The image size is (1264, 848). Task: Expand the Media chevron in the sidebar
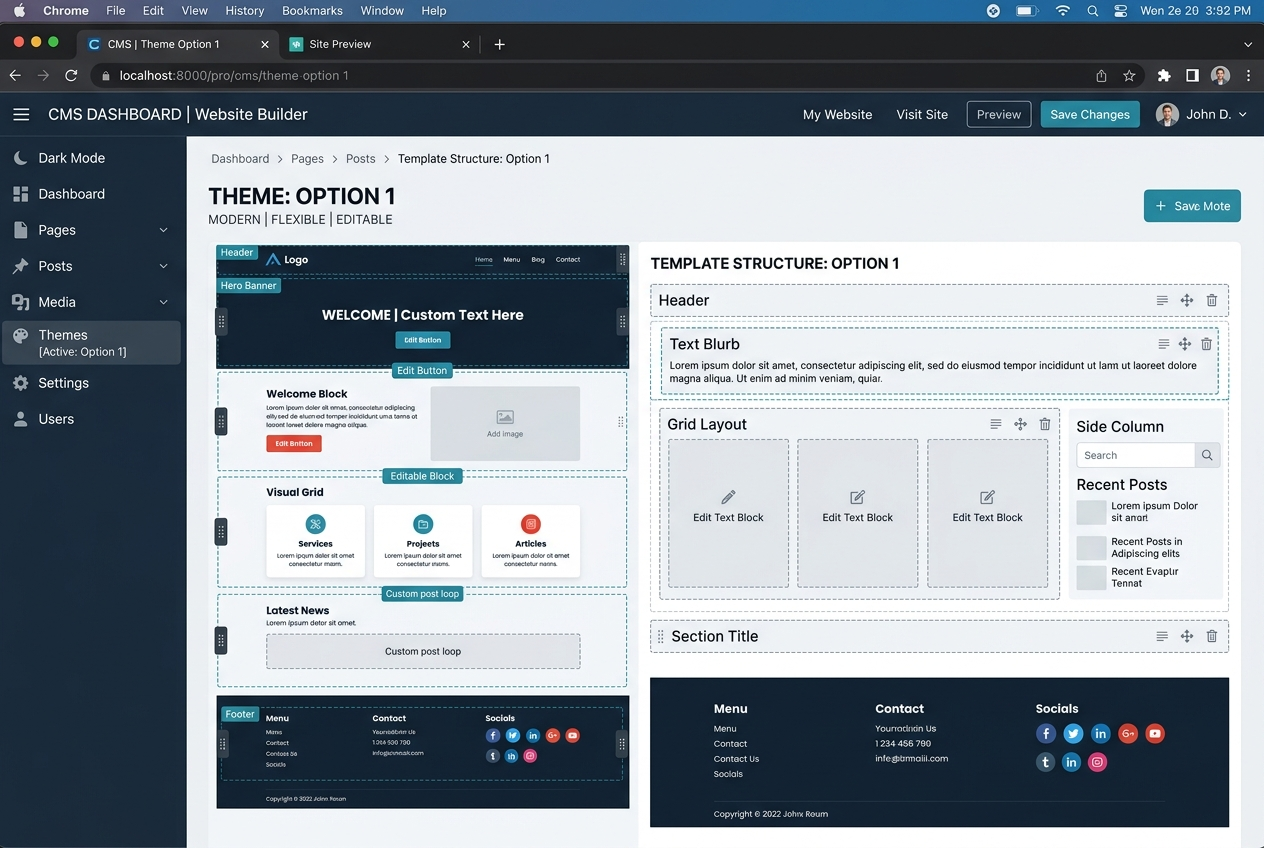(x=164, y=302)
